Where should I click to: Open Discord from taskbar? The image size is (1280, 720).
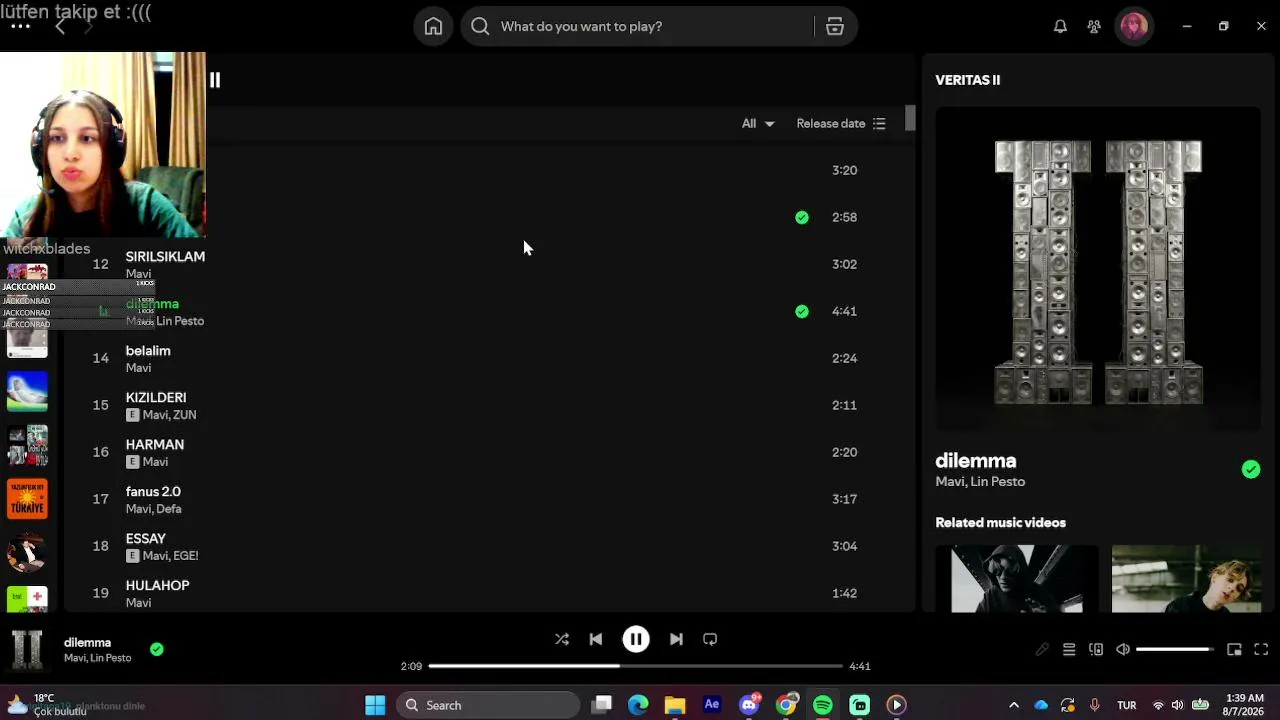(749, 705)
